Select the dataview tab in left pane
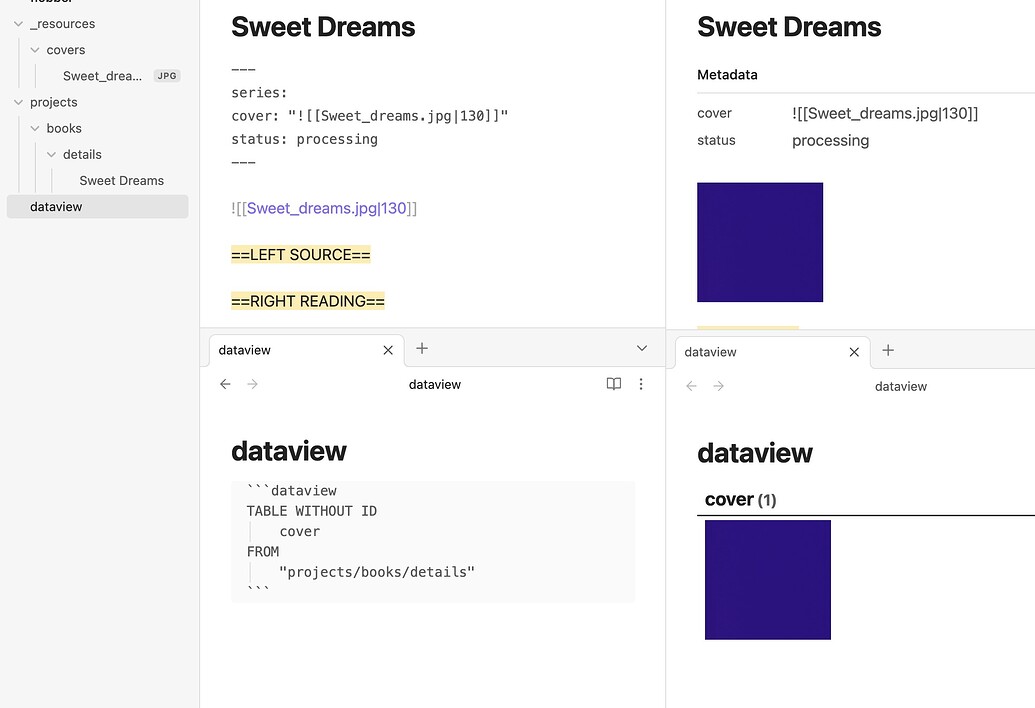The width and height of the screenshot is (1035, 708). (244, 349)
